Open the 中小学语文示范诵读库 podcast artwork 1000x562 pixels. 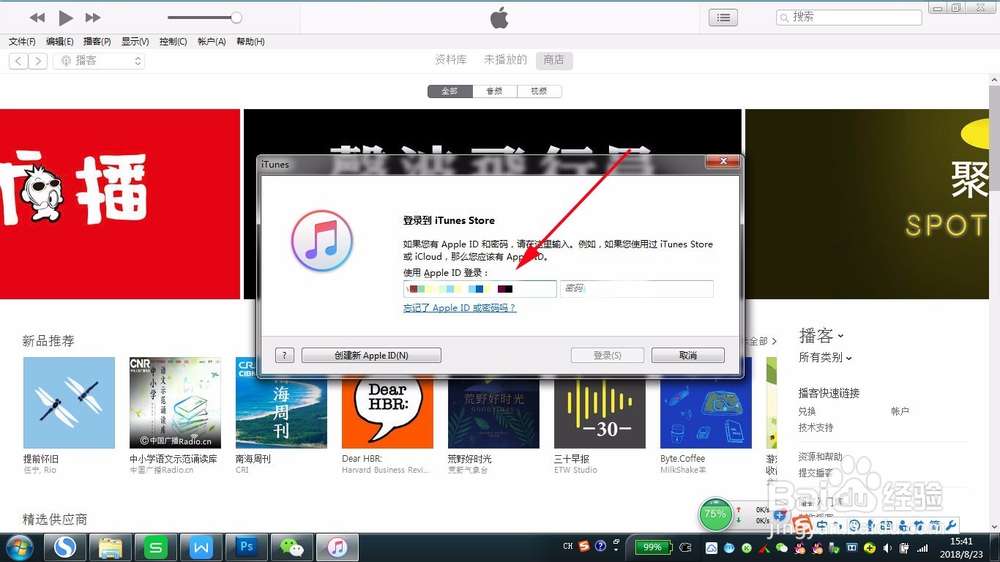pos(175,403)
